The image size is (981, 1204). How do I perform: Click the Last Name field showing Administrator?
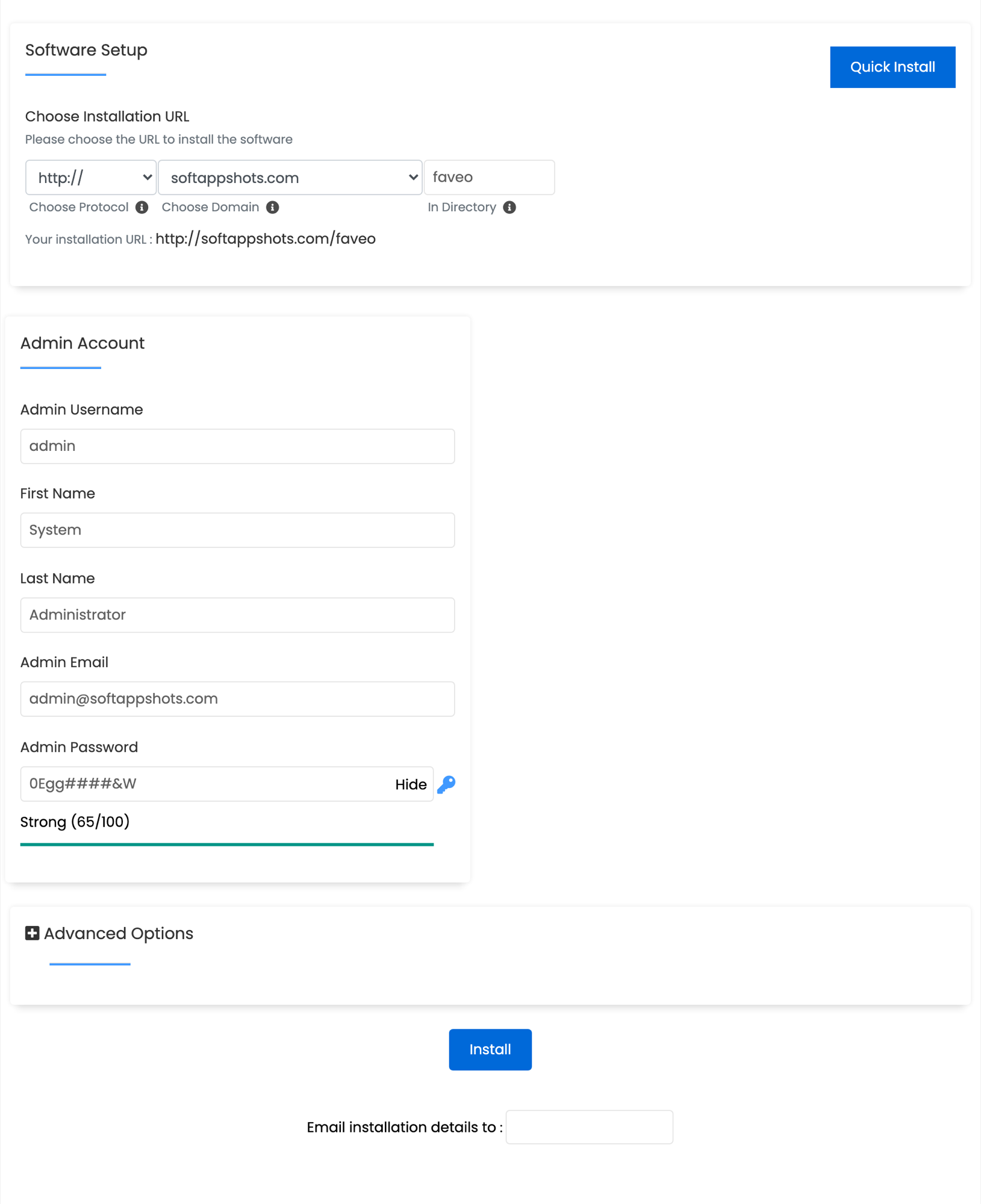[x=237, y=615]
